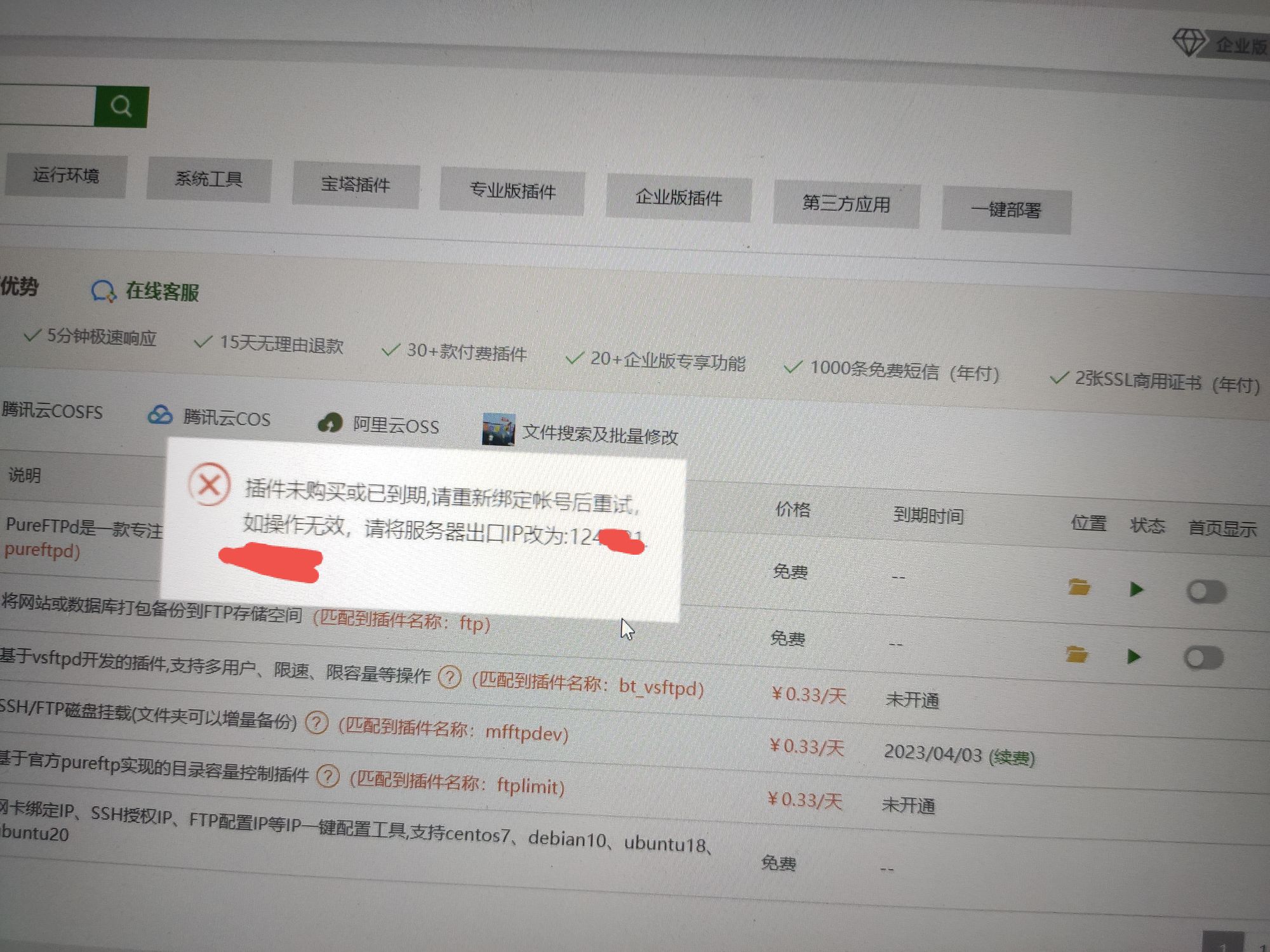Click the 2023/04/03 expiry date

click(933, 753)
